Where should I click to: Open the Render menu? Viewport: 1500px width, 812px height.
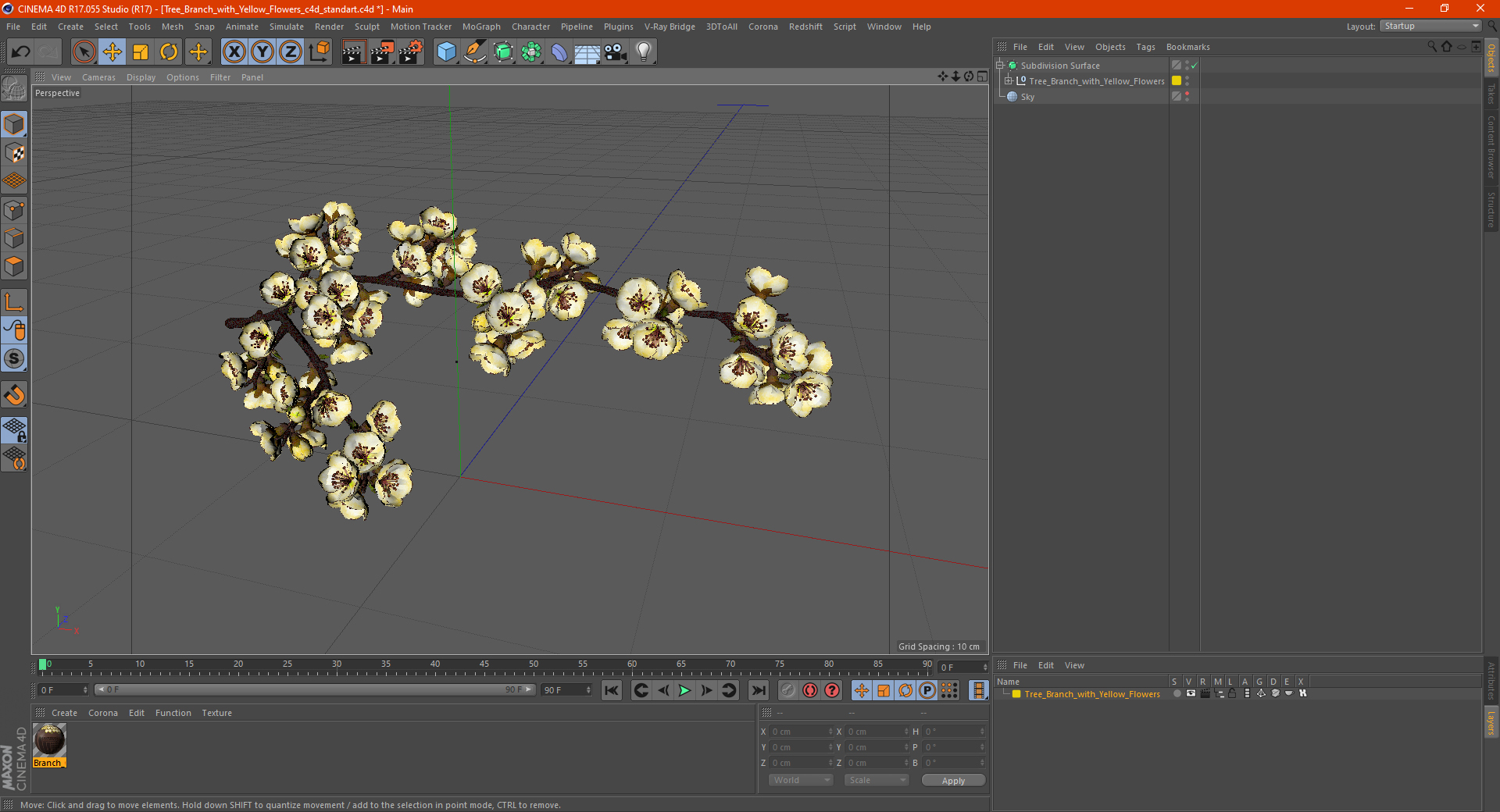point(329,27)
